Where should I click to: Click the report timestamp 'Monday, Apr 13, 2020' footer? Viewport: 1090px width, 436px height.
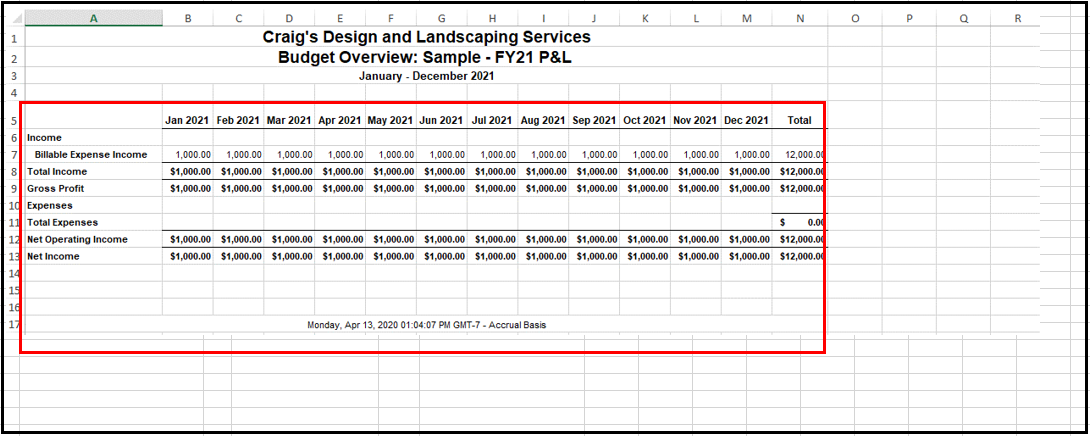[426, 325]
